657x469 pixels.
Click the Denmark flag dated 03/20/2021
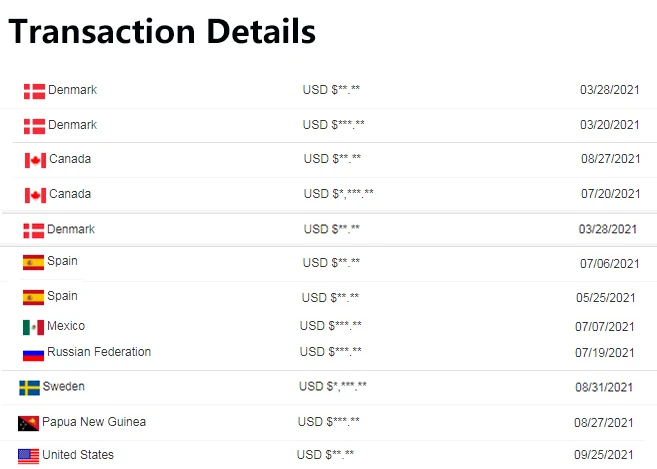pyautogui.click(x=34, y=126)
